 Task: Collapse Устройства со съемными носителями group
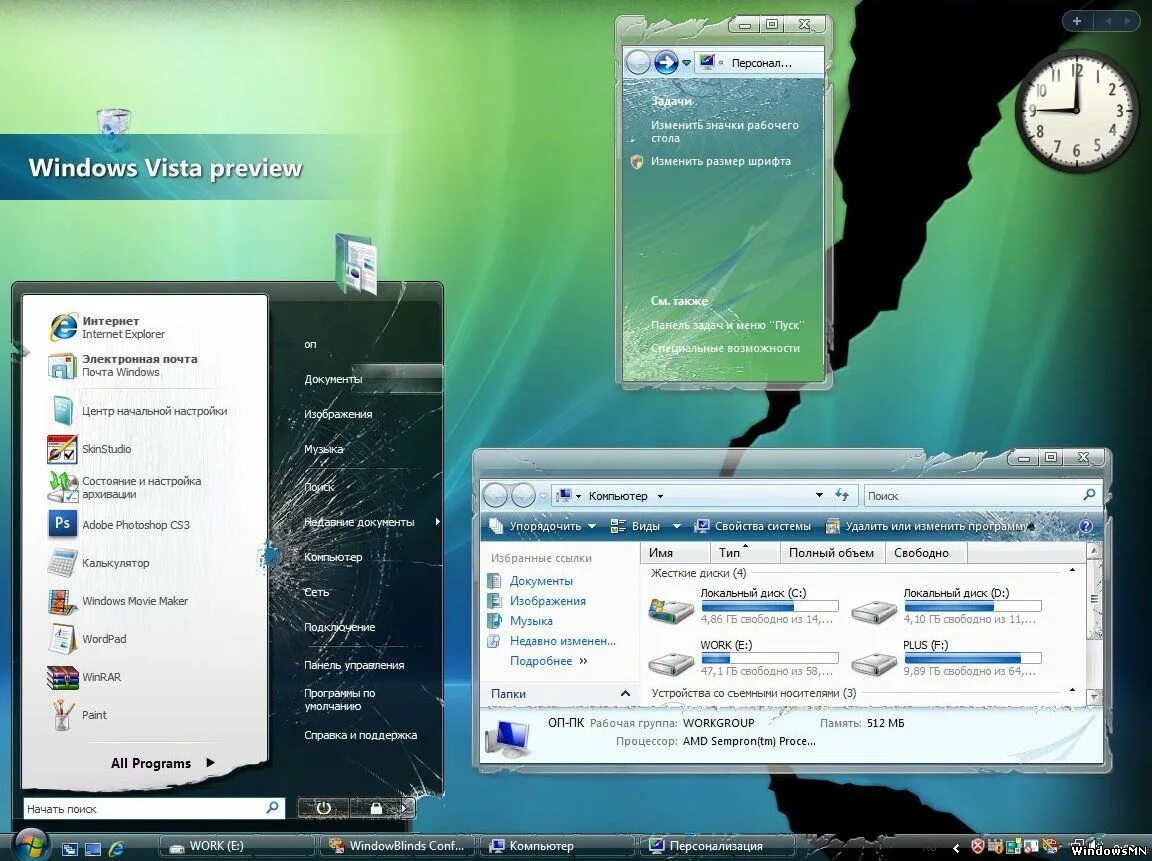coord(1072,690)
